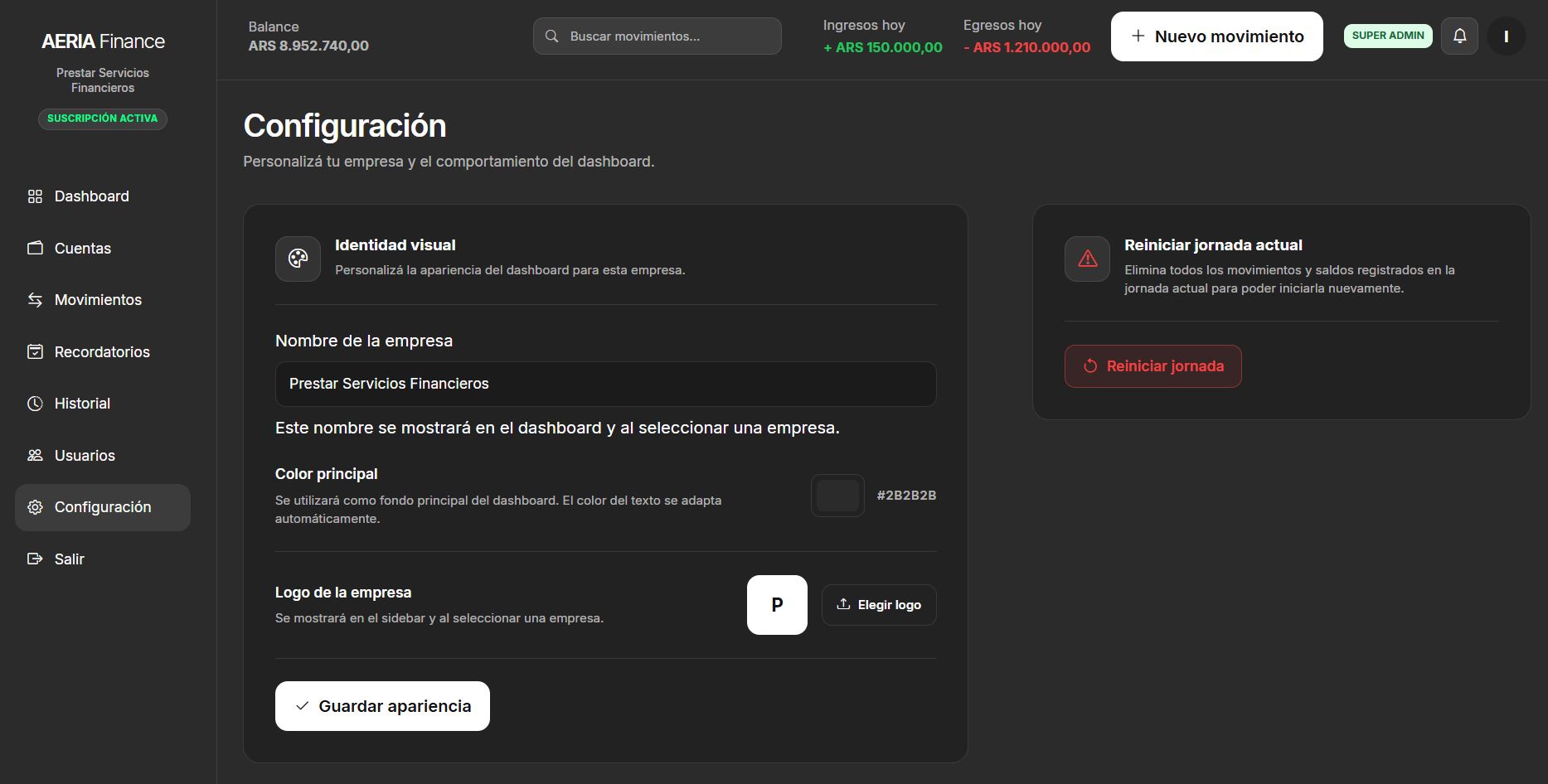Viewport: 1548px width, 784px height.
Task: Click Guardar apariencia button
Action: pos(382,706)
